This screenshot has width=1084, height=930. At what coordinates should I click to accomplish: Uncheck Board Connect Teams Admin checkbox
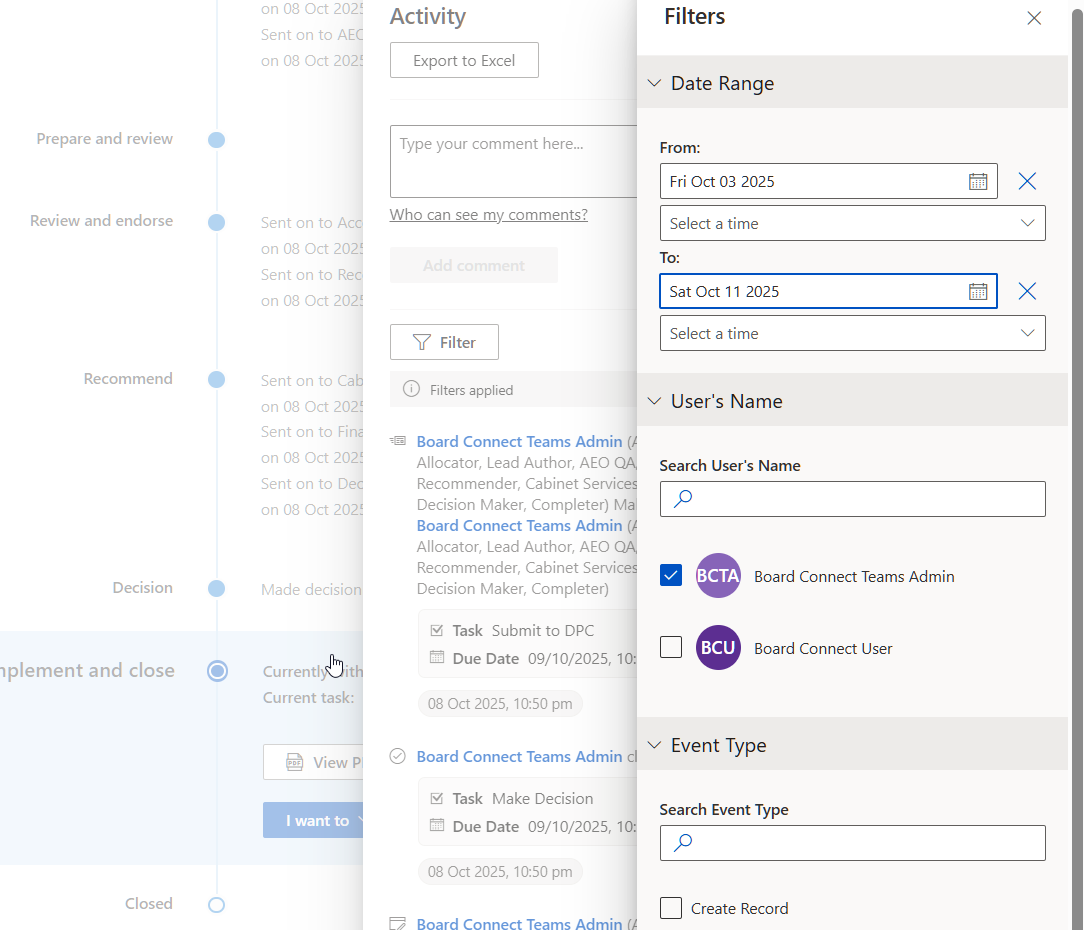click(x=671, y=576)
